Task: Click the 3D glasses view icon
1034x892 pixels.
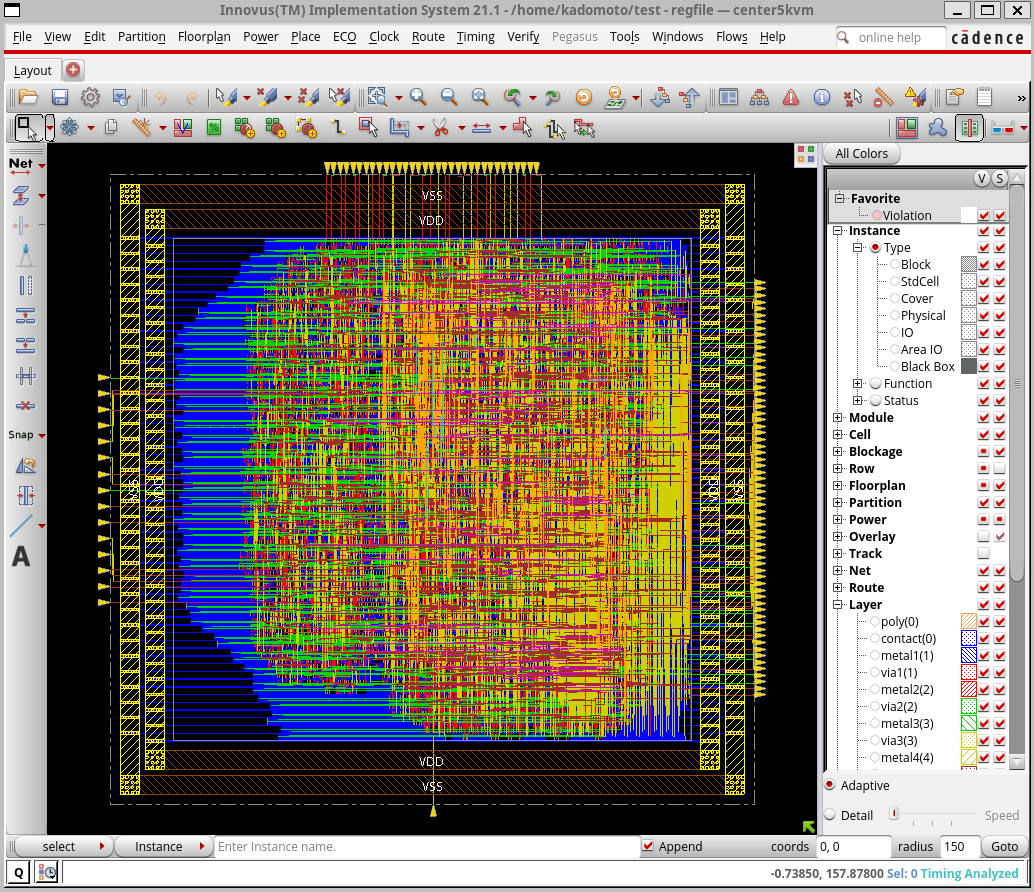Action: tap(1002, 129)
